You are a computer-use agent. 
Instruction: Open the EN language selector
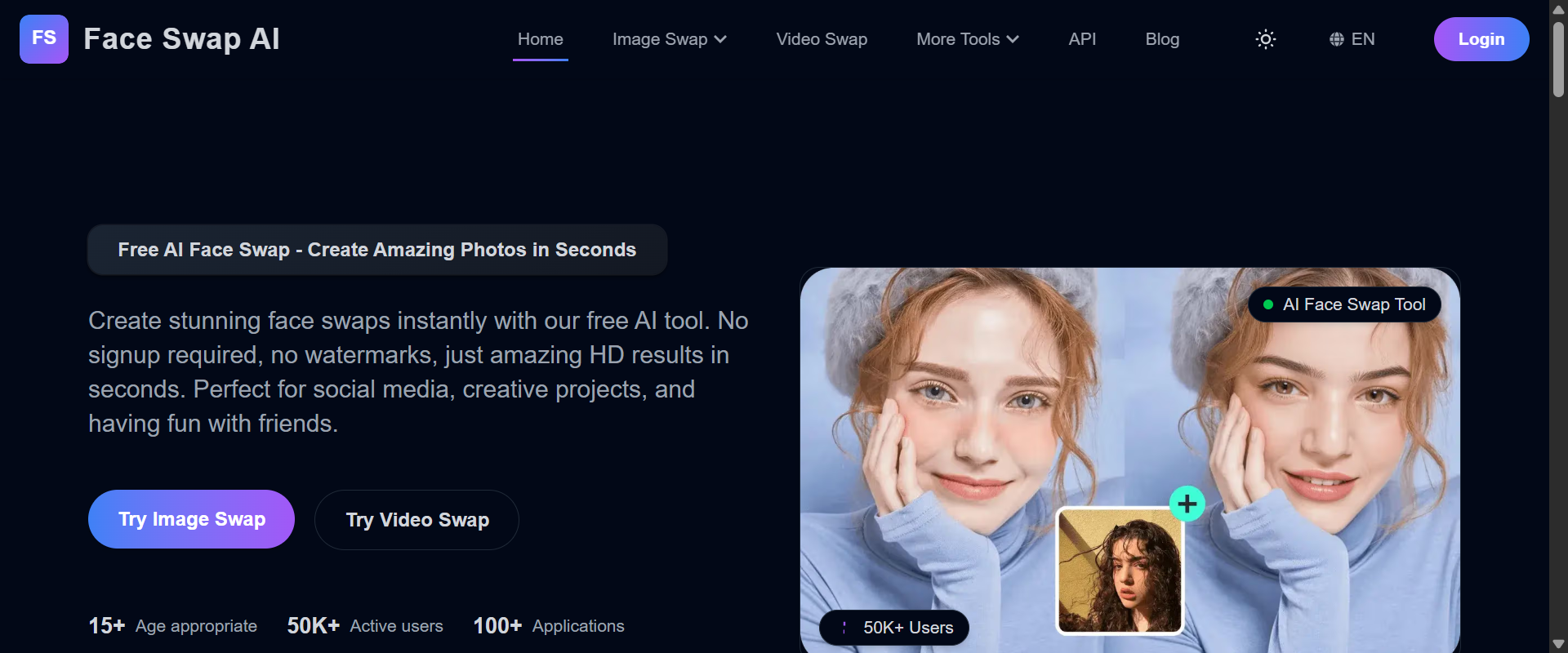point(1352,39)
